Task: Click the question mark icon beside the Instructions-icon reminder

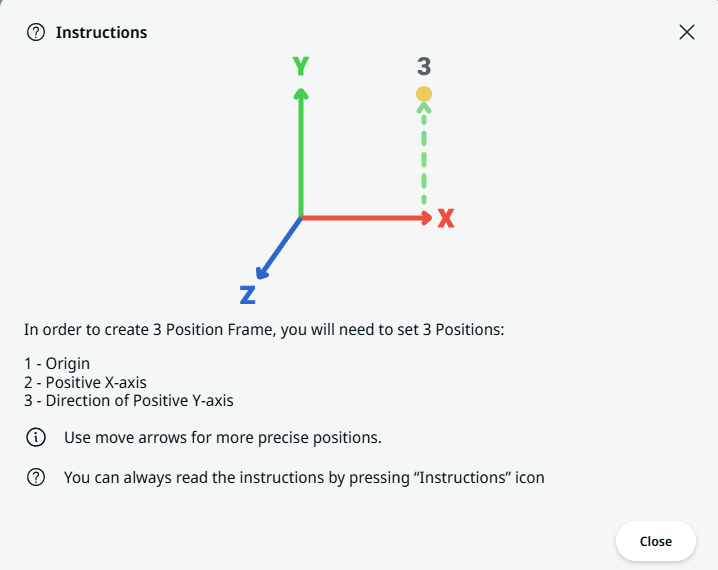Action: coord(36,477)
